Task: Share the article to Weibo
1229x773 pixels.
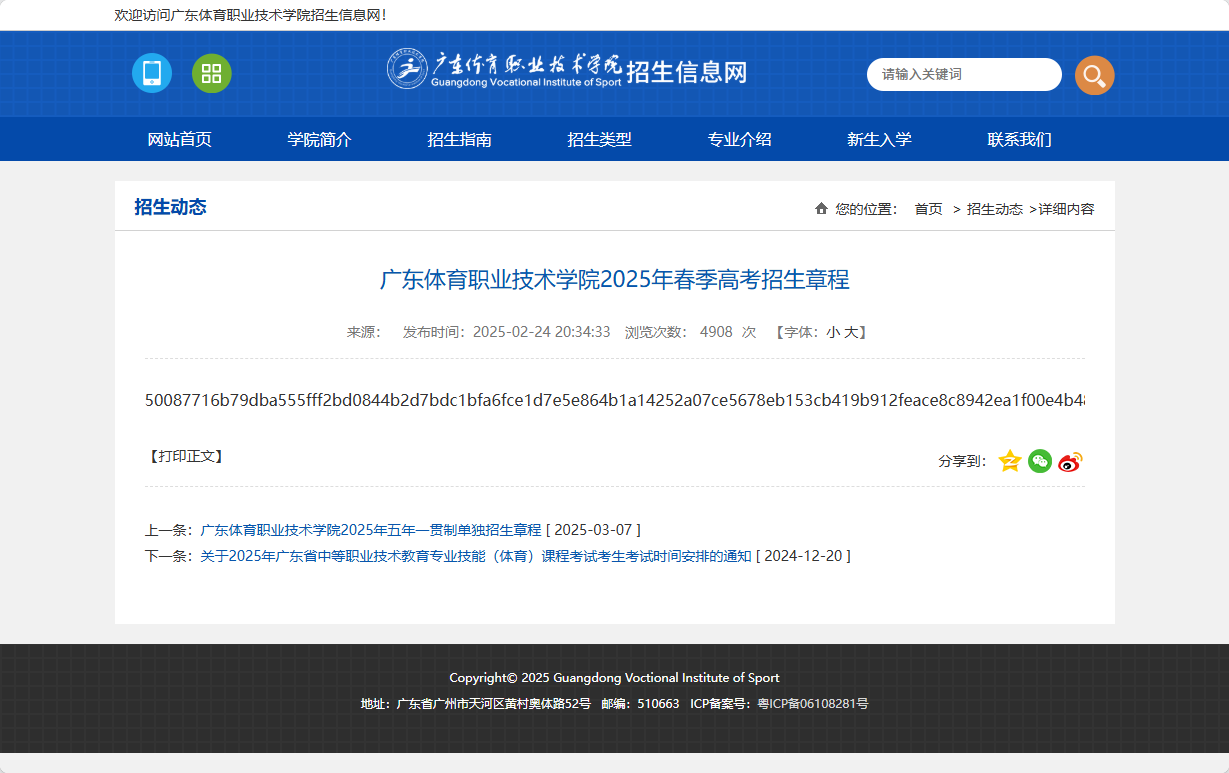Action: [1070, 461]
